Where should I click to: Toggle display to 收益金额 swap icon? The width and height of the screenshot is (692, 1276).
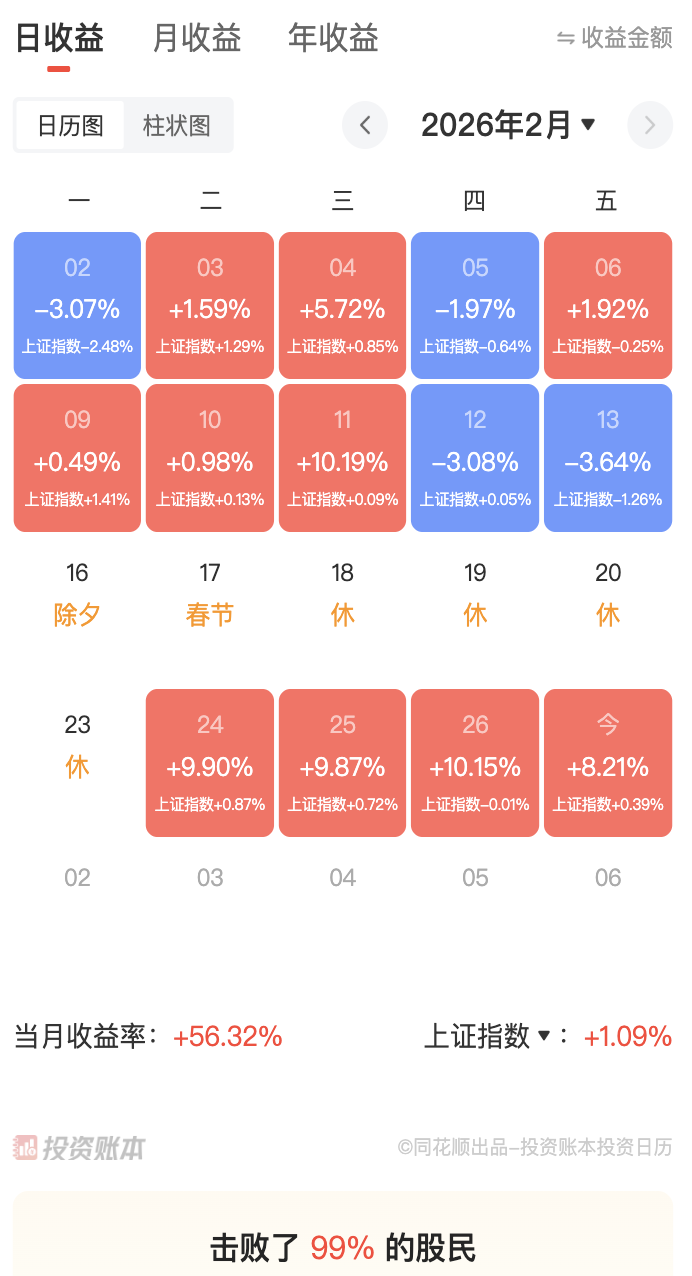click(566, 39)
